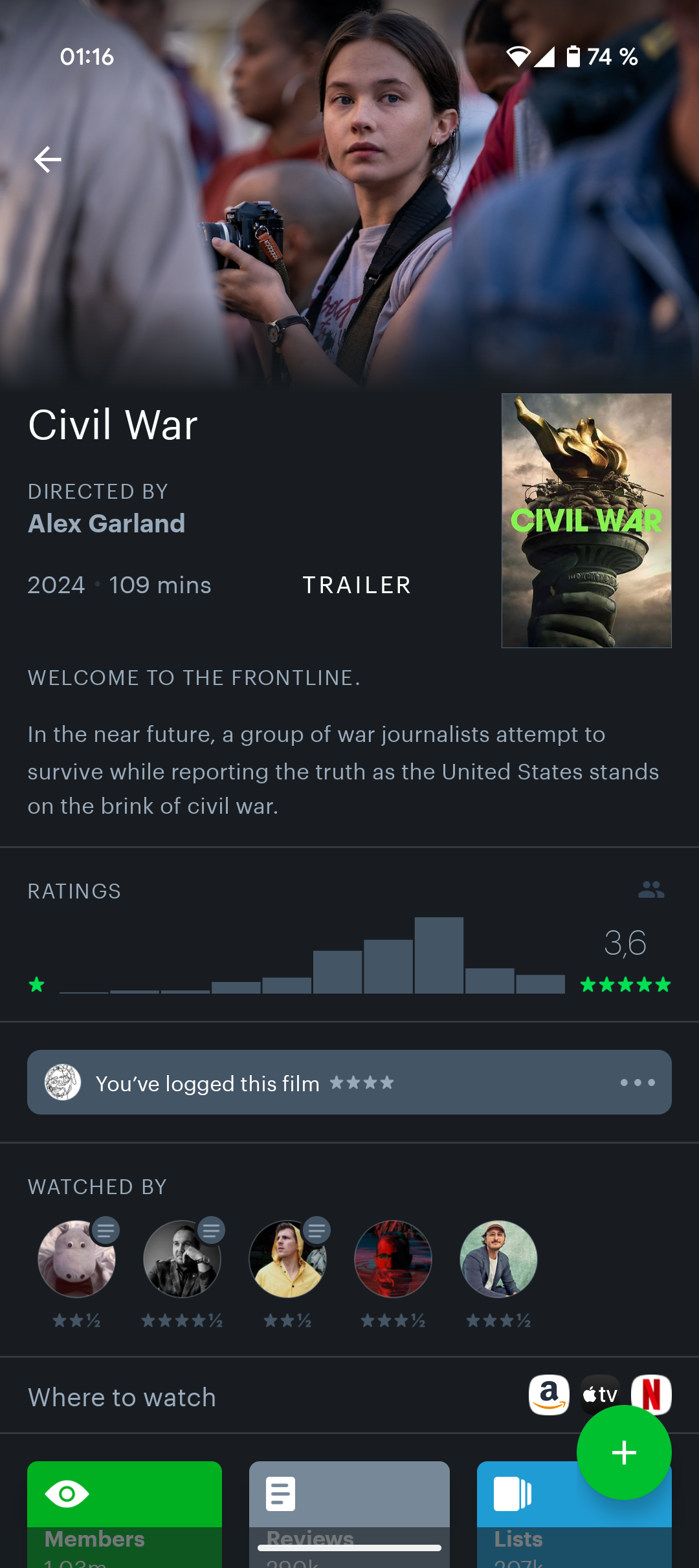Open the Apple TV service icon
699x1568 pixels.
[600, 1395]
